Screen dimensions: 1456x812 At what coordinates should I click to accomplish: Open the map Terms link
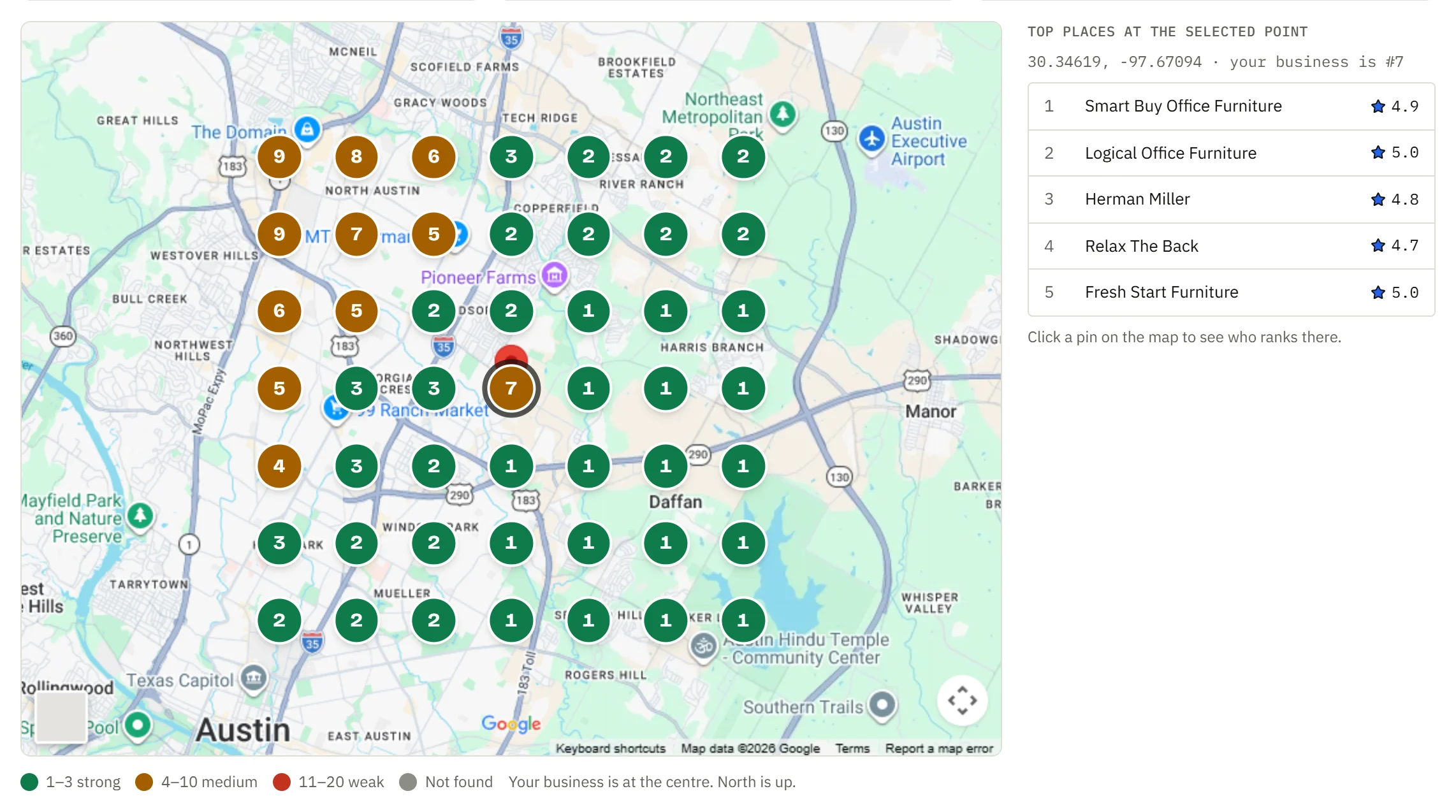[x=852, y=748]
